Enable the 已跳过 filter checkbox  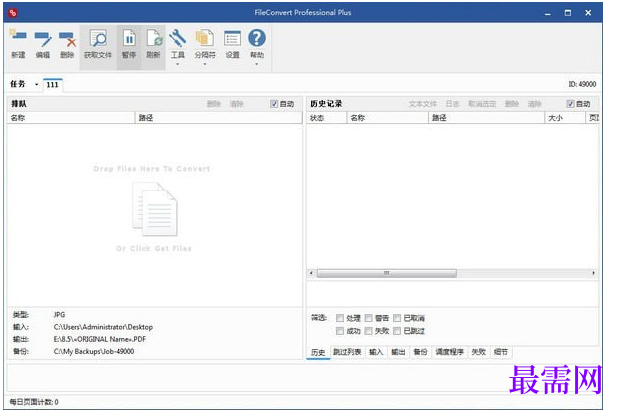tap(397, 331)
